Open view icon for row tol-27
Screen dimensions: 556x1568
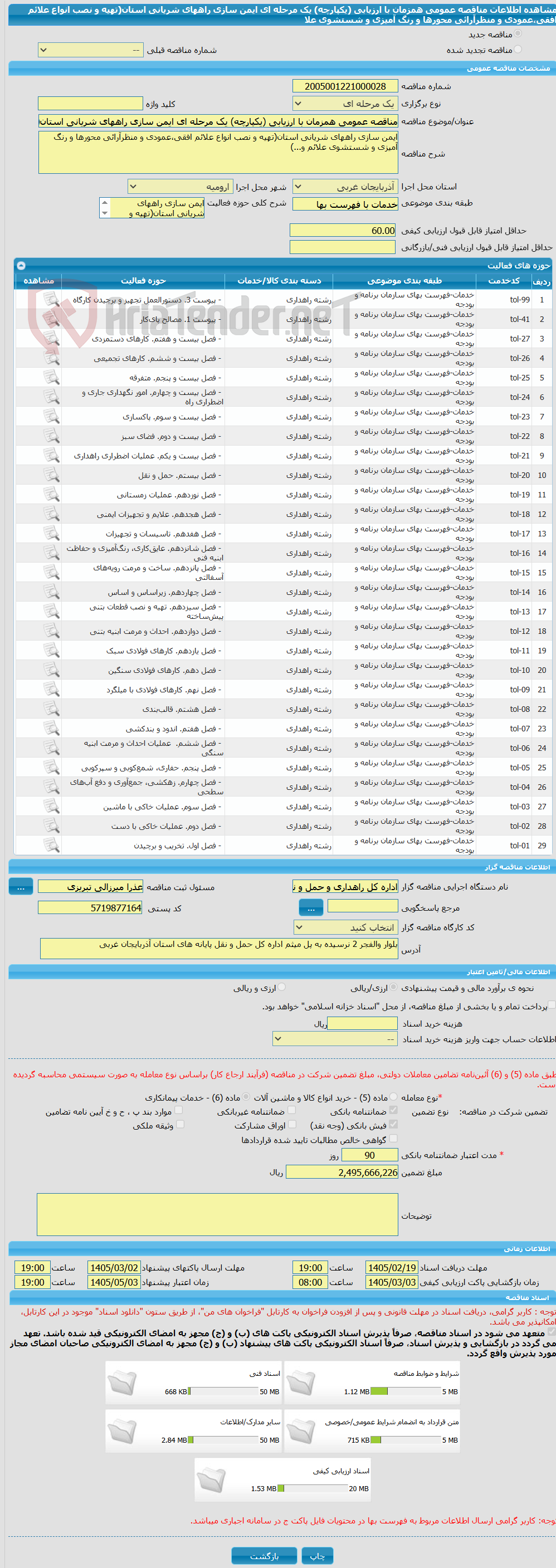(x=51, y=339)
